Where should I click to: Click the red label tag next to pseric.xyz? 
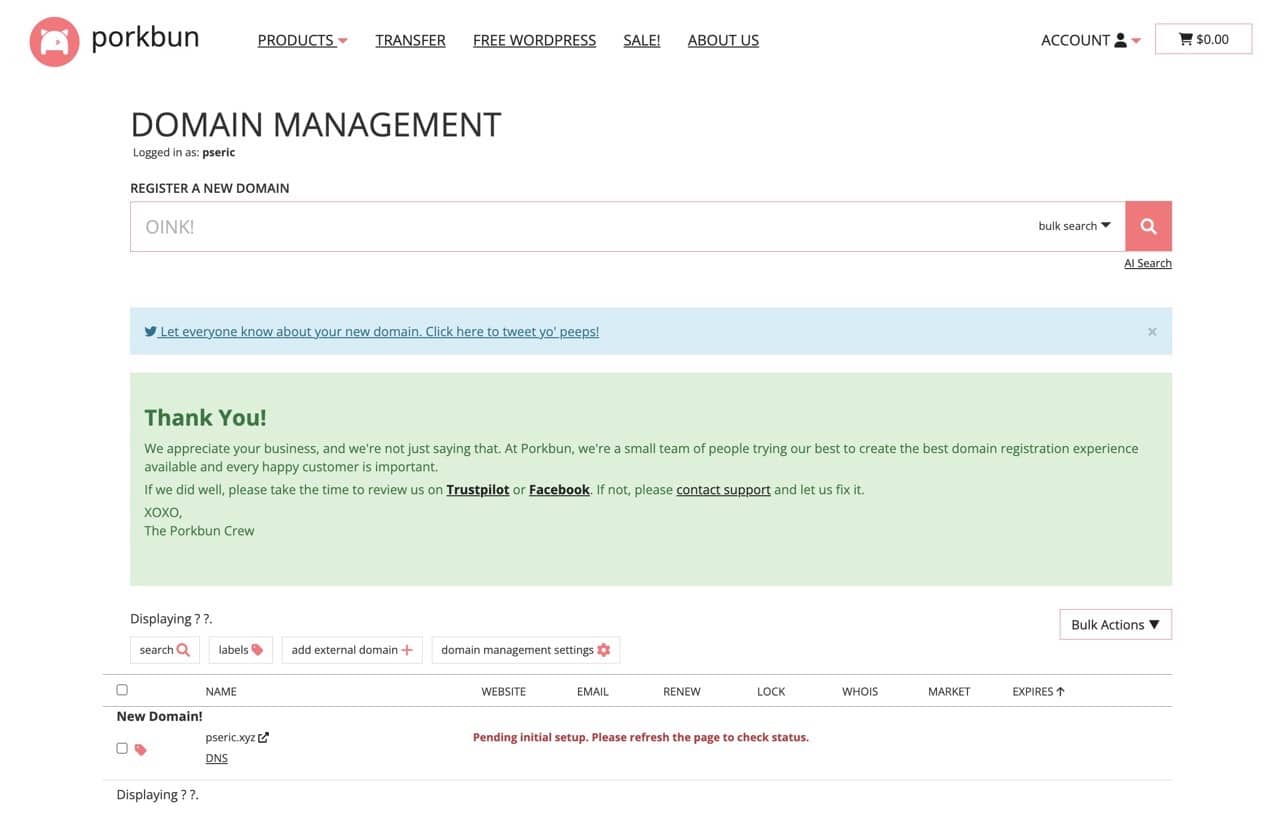point(140,749)
